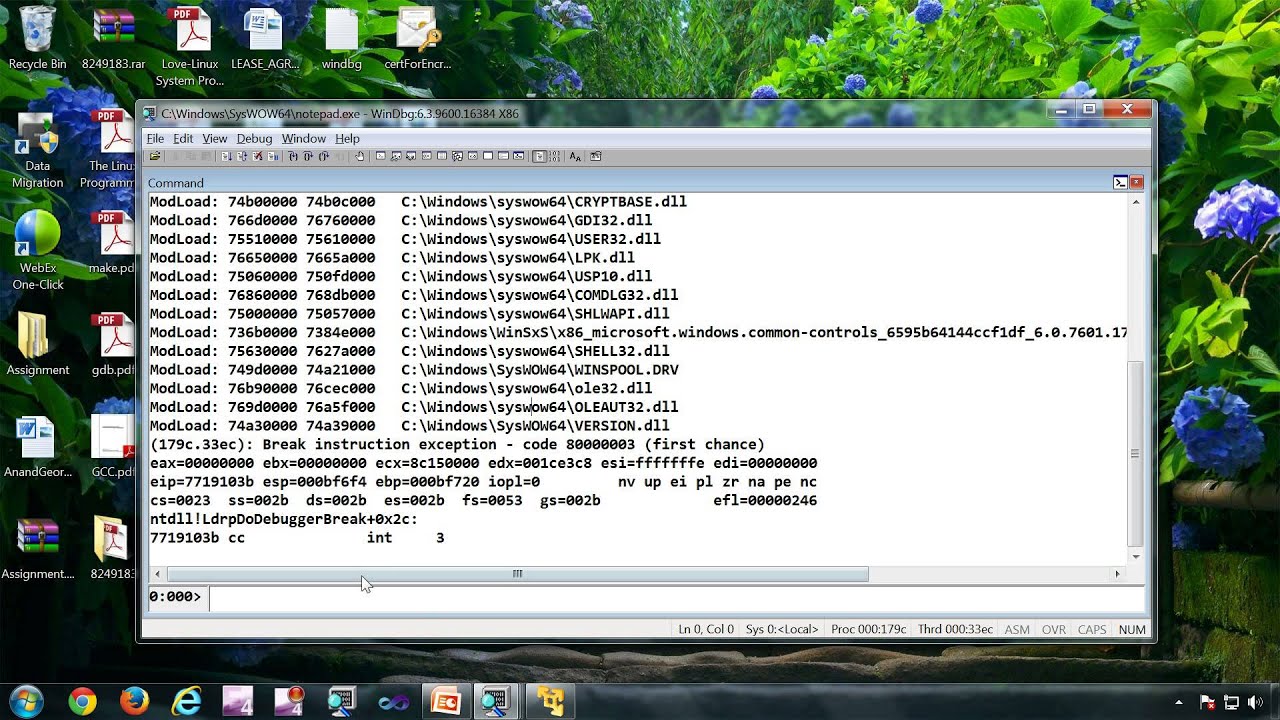Click the vertical scrollbar thumb in Command pane
Screen dimensions: 1280x720
1135,454
